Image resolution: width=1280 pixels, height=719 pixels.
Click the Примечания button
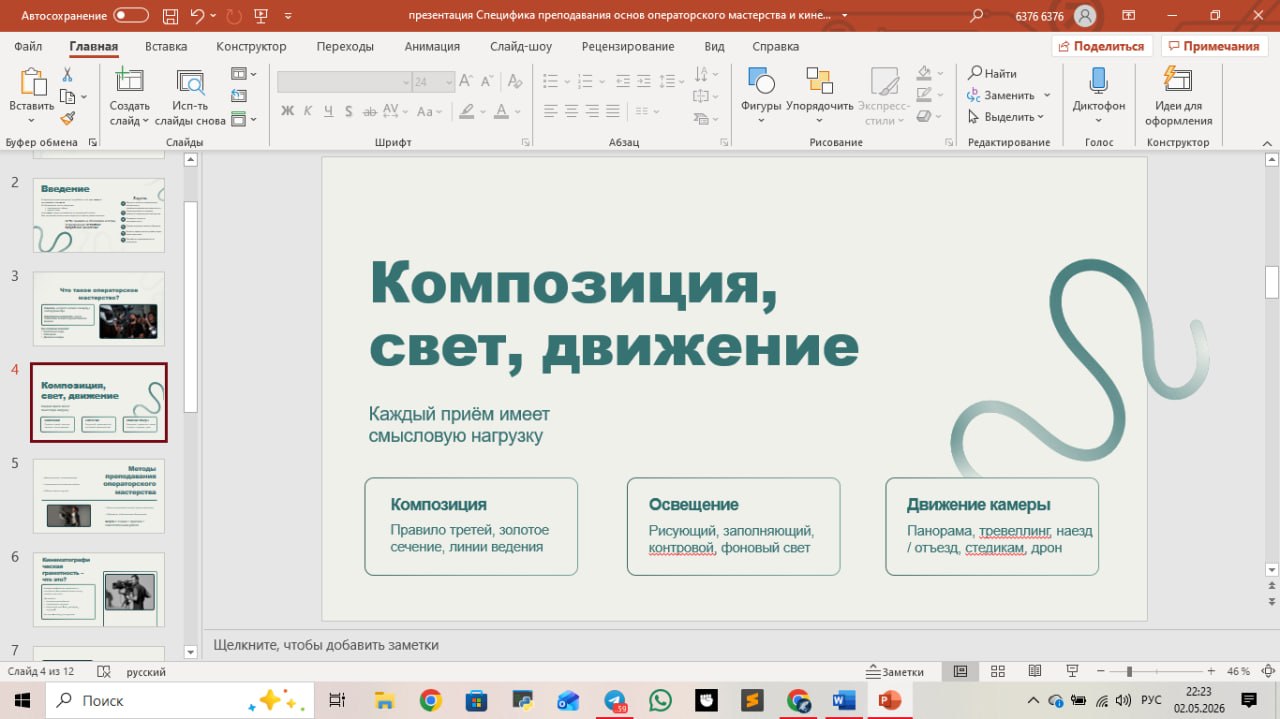(x=1214, y=46)
